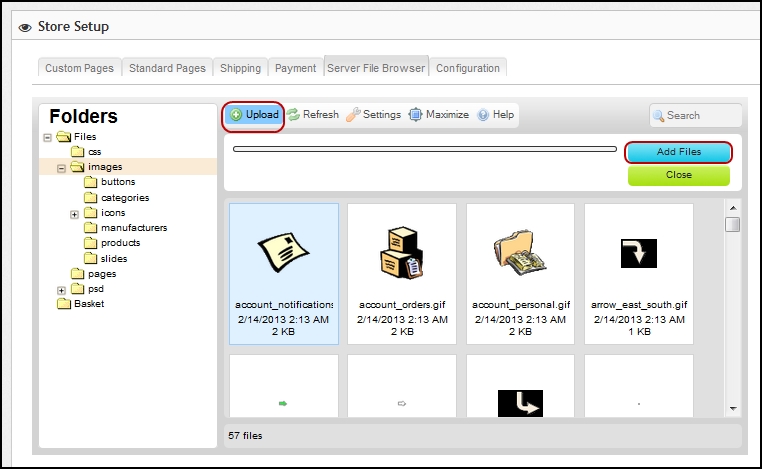Viewport: 762px width, 469px height.
Task: Collapse the Files root tree node
Action: (x=48, y=138)
